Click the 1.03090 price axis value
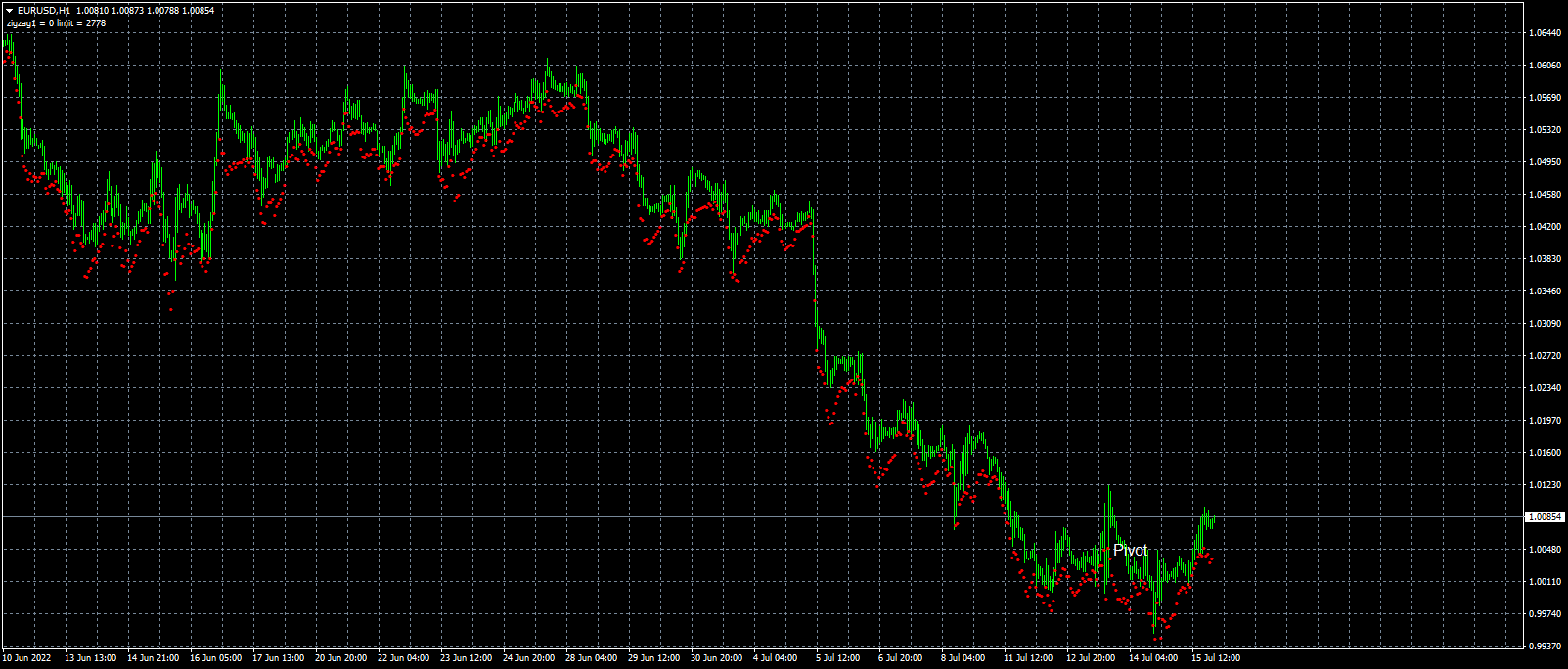This screenshot has width=1568, height=669. pos(1545,323)
